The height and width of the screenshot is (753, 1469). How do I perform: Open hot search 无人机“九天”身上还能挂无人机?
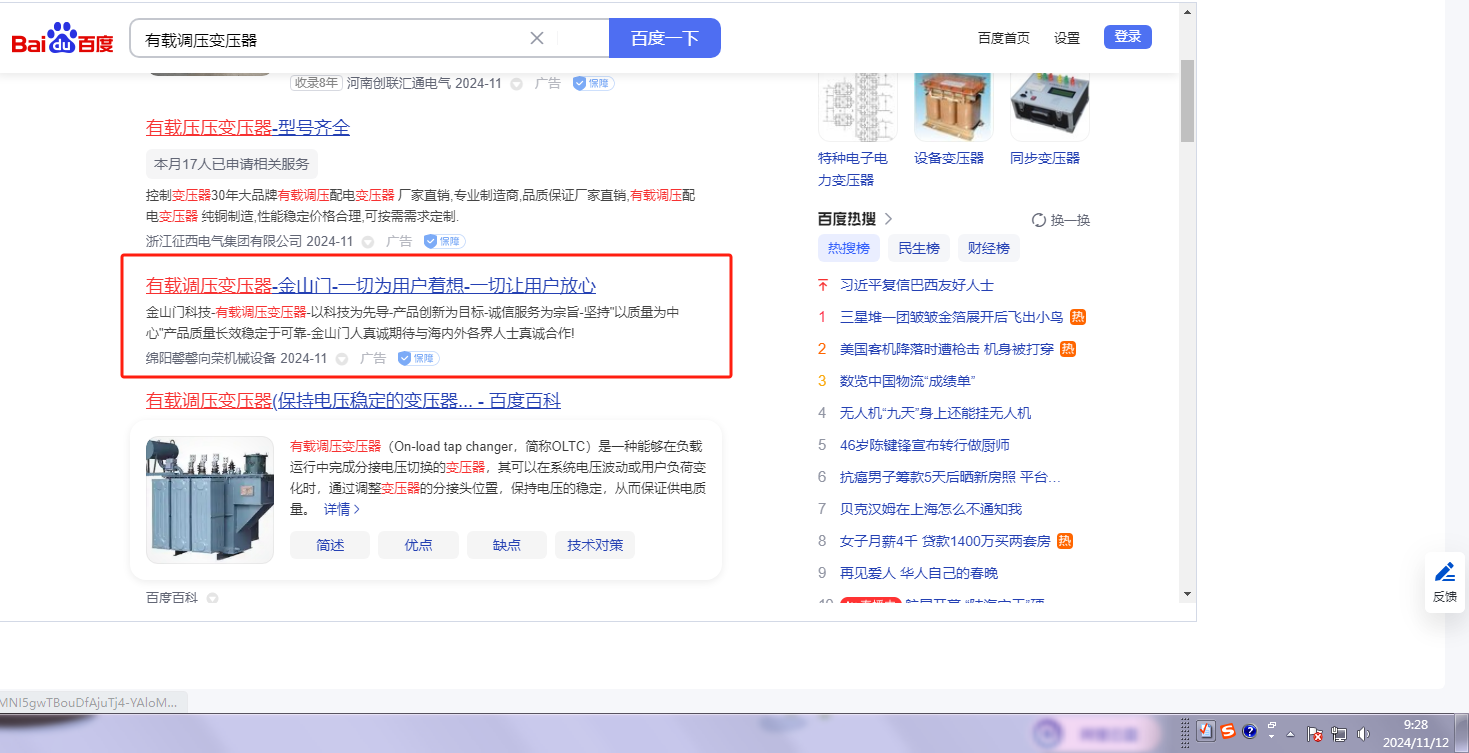tap(936, 413)
